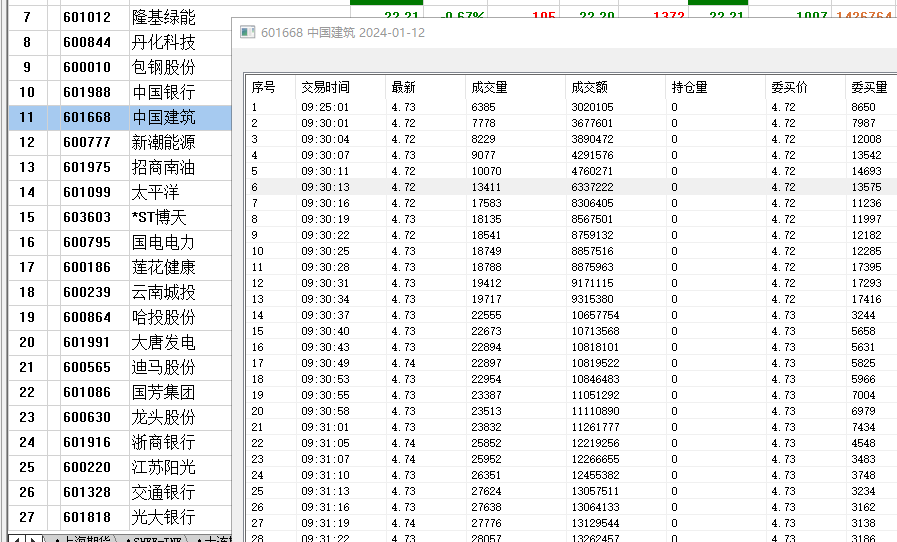
Task: Click volume value 22555
Action: [x=486, y=315]
